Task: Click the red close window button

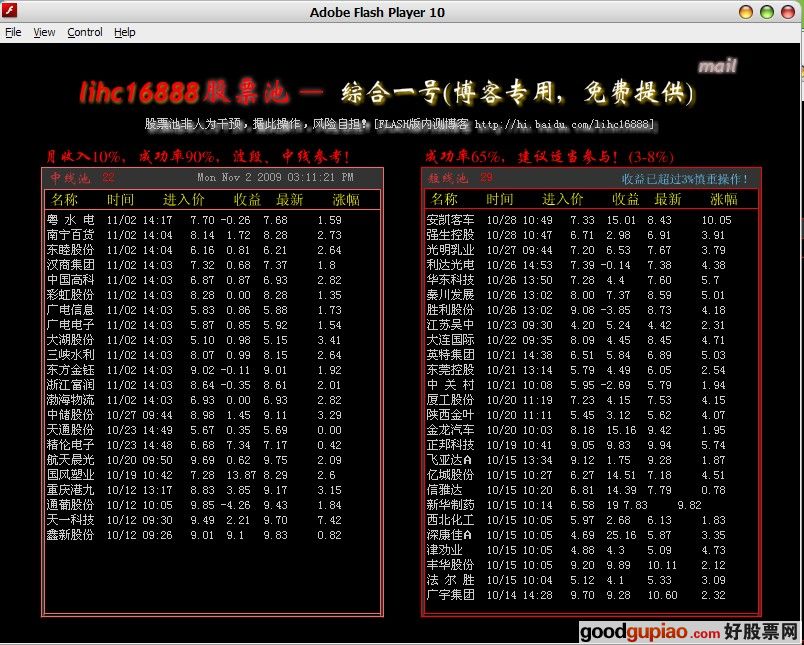Action: pyautogui.click(x=788, y=12)
